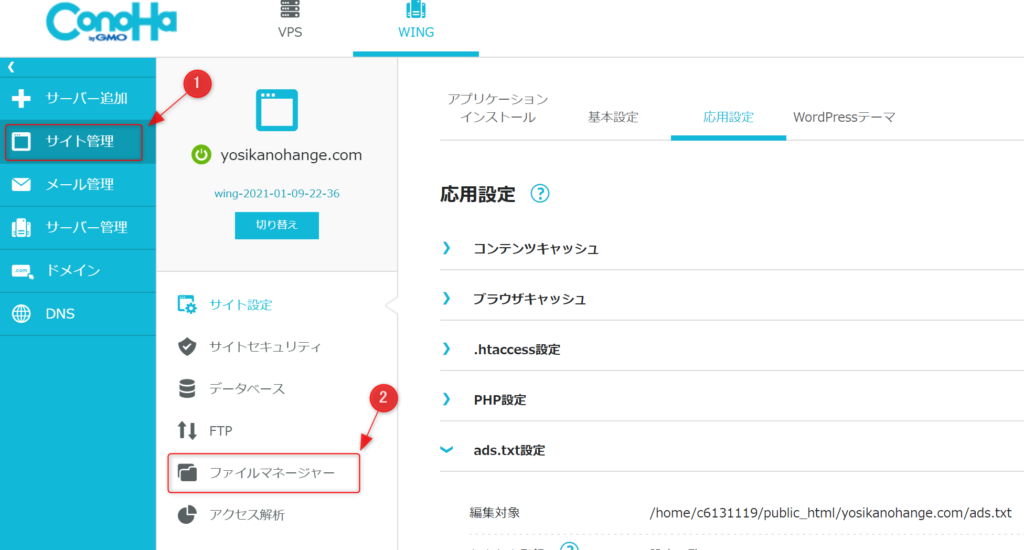Click the ブラウザキャッシュ section title
Image resolution: width=1024 pixels, height=550 pixels.
point(530,299)
